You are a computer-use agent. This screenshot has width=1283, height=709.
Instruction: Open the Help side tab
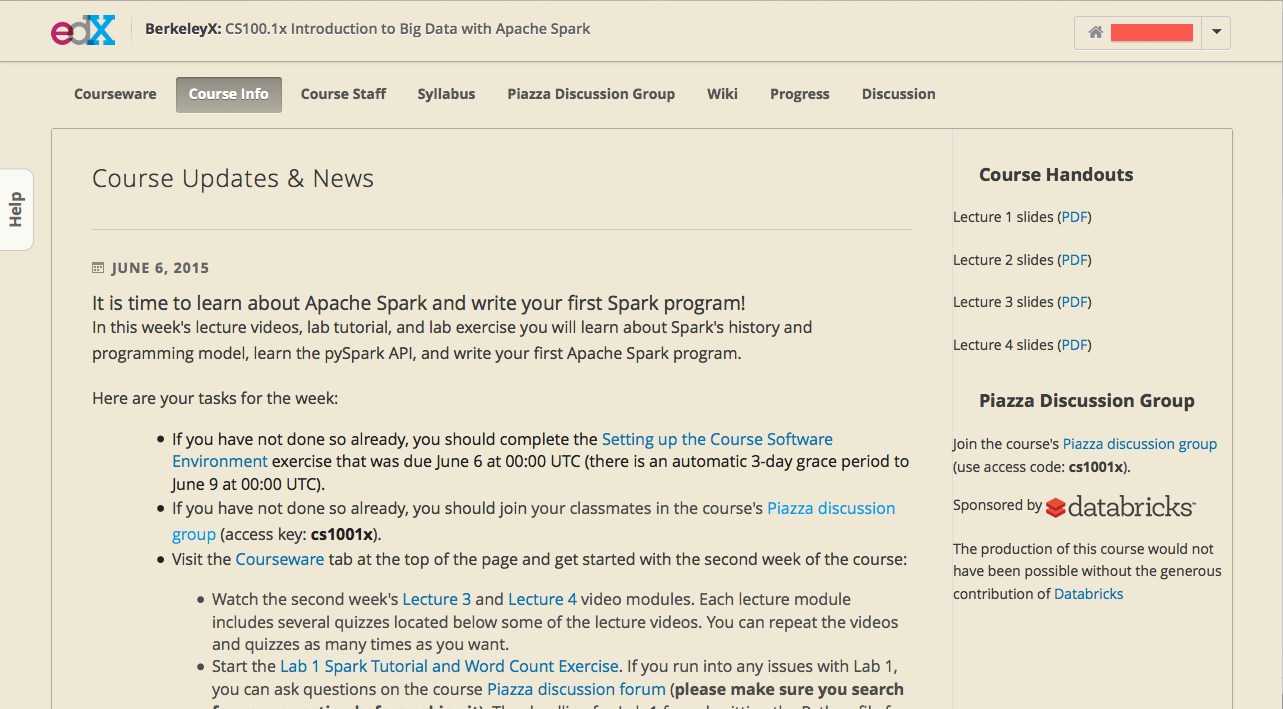pos(17,209)
